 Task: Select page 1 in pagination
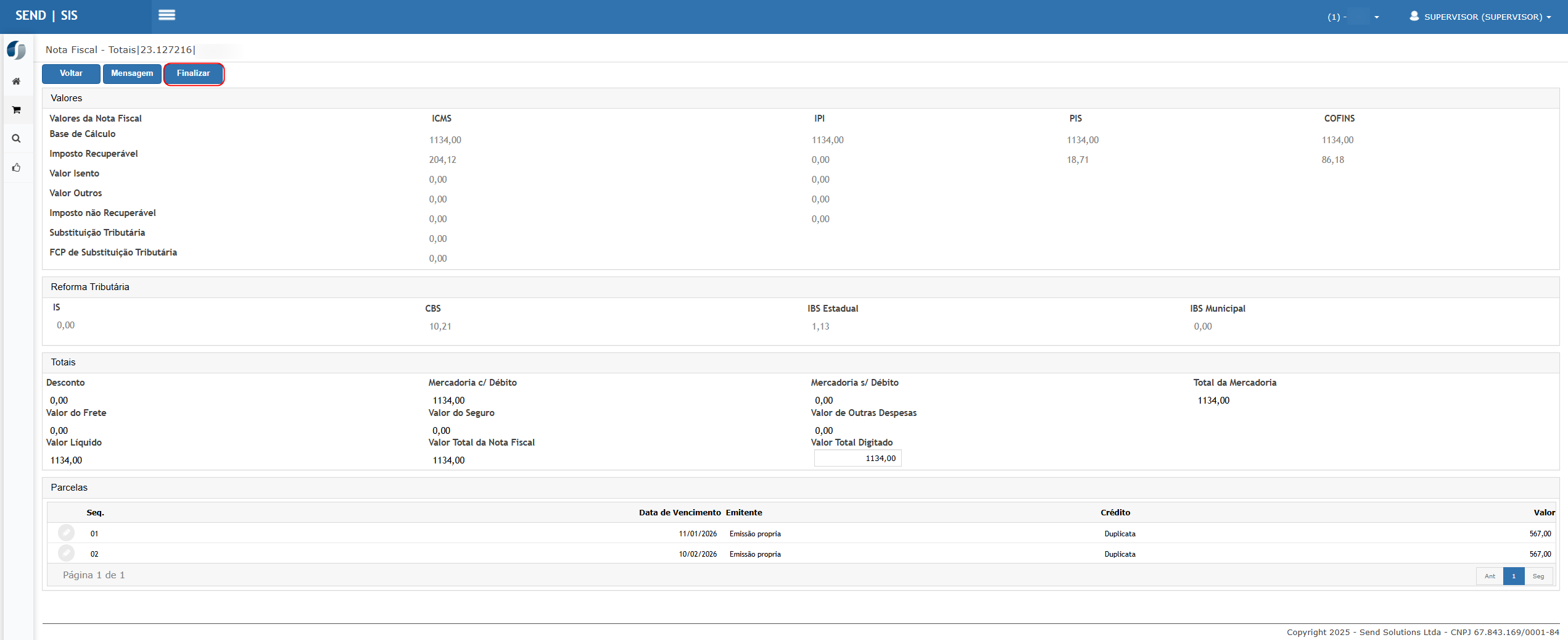coord(1514,576)
